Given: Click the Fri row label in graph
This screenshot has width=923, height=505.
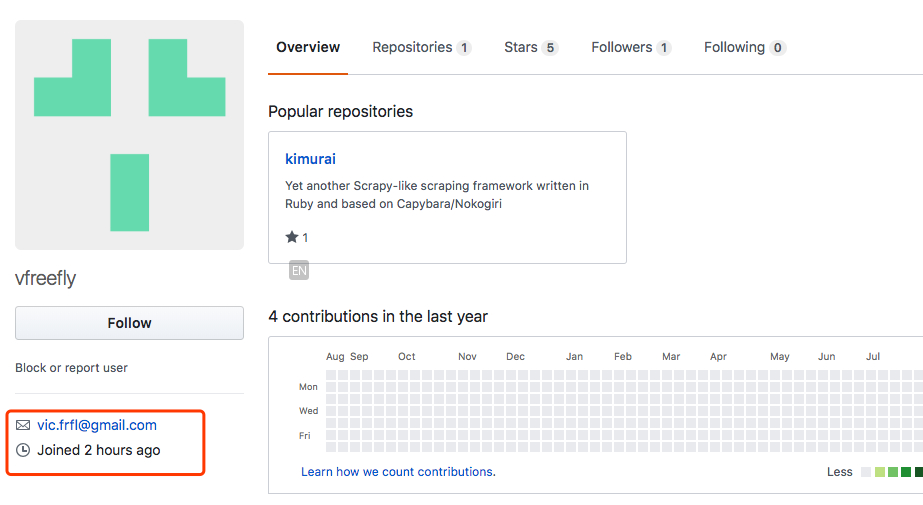Looking at the screenshot, I should point(304,436).
